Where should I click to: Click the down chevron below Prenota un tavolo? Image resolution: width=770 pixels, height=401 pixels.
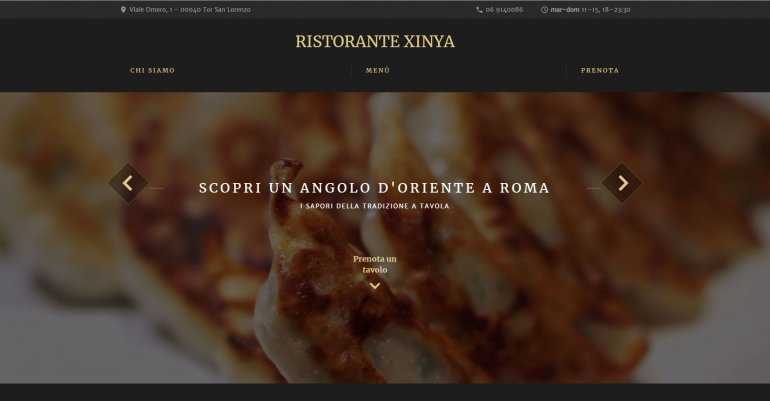[x=375, y=286]
